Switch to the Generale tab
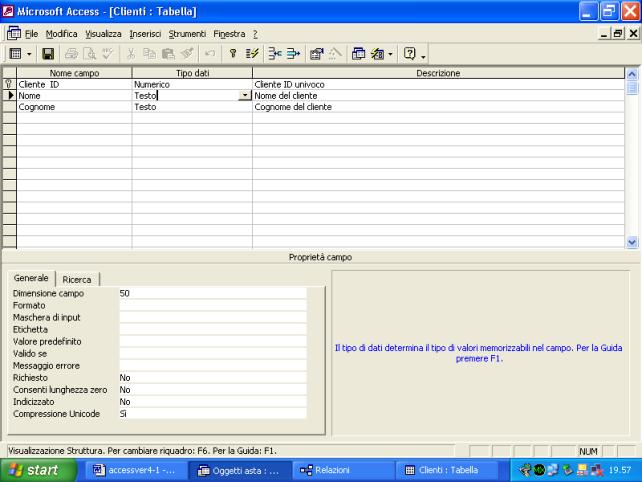 [31, 278]
